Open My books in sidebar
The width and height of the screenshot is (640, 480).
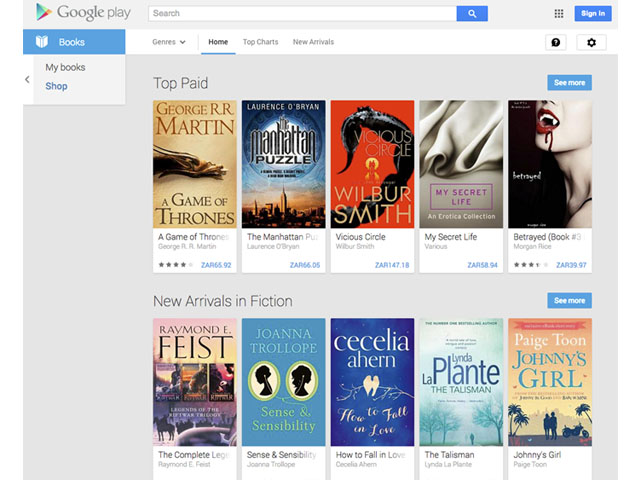click(x=65, y=67)
